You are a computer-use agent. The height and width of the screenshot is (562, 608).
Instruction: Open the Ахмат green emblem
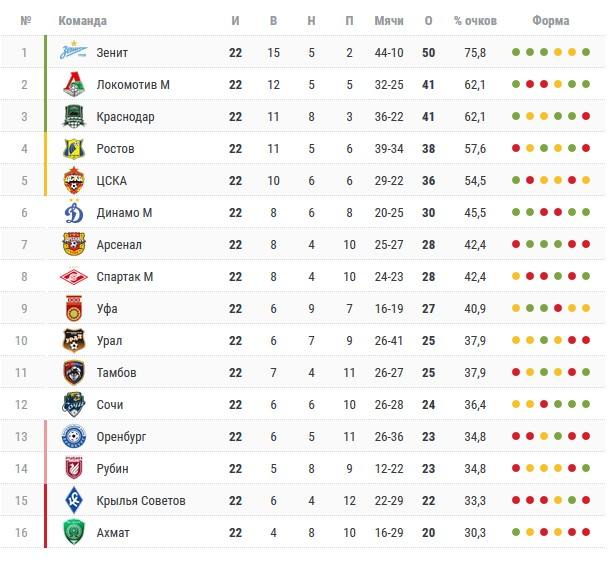[x=74, y=532]
